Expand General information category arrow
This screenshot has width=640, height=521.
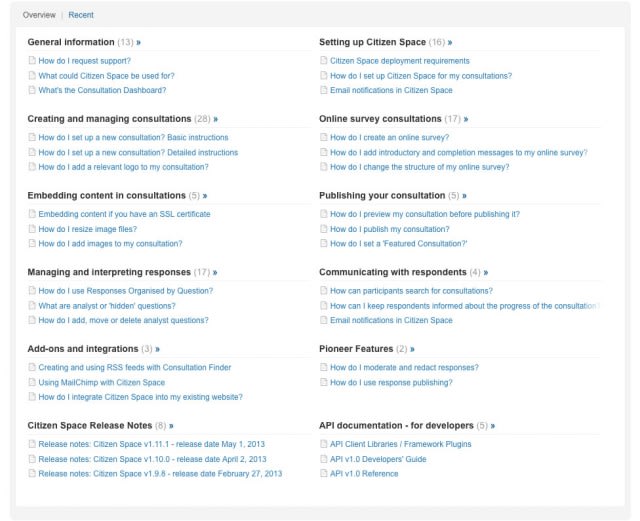(139, 42)
